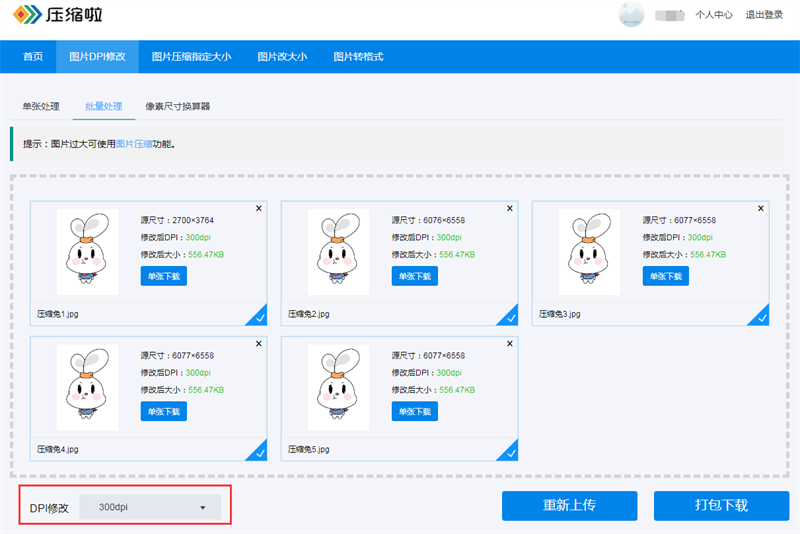800x534 pixels.
Task: Click the 压缩啦 logo icon
Action: 27,14
